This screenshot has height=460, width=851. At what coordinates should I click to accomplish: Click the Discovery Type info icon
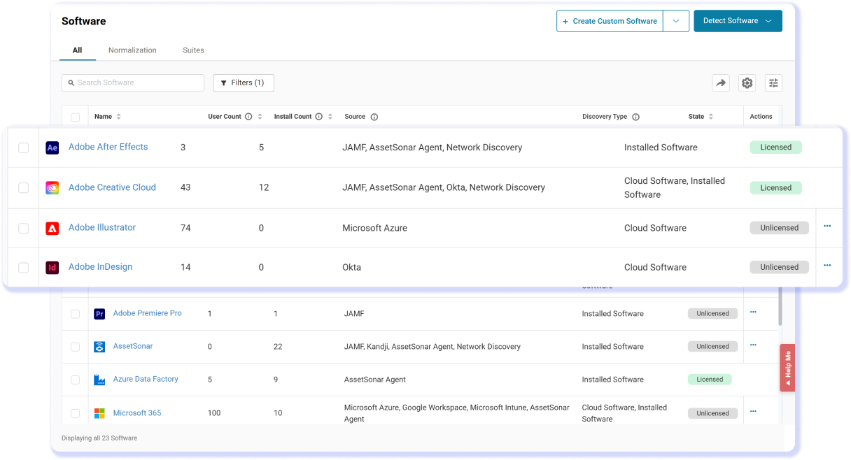click(636, 117)
